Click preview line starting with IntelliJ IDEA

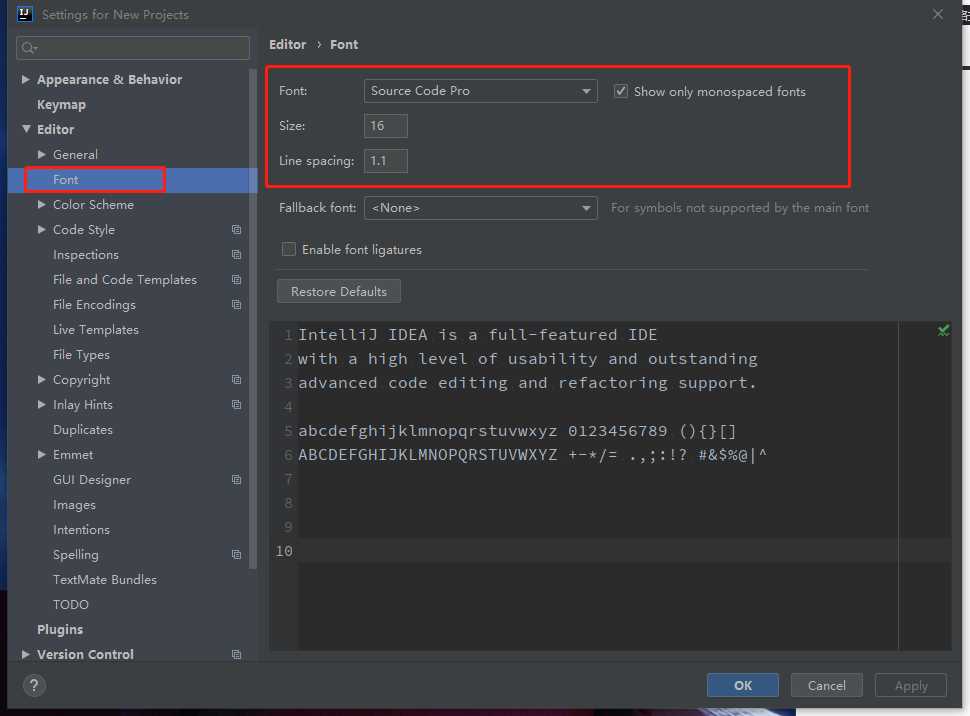tap(477, 335)
